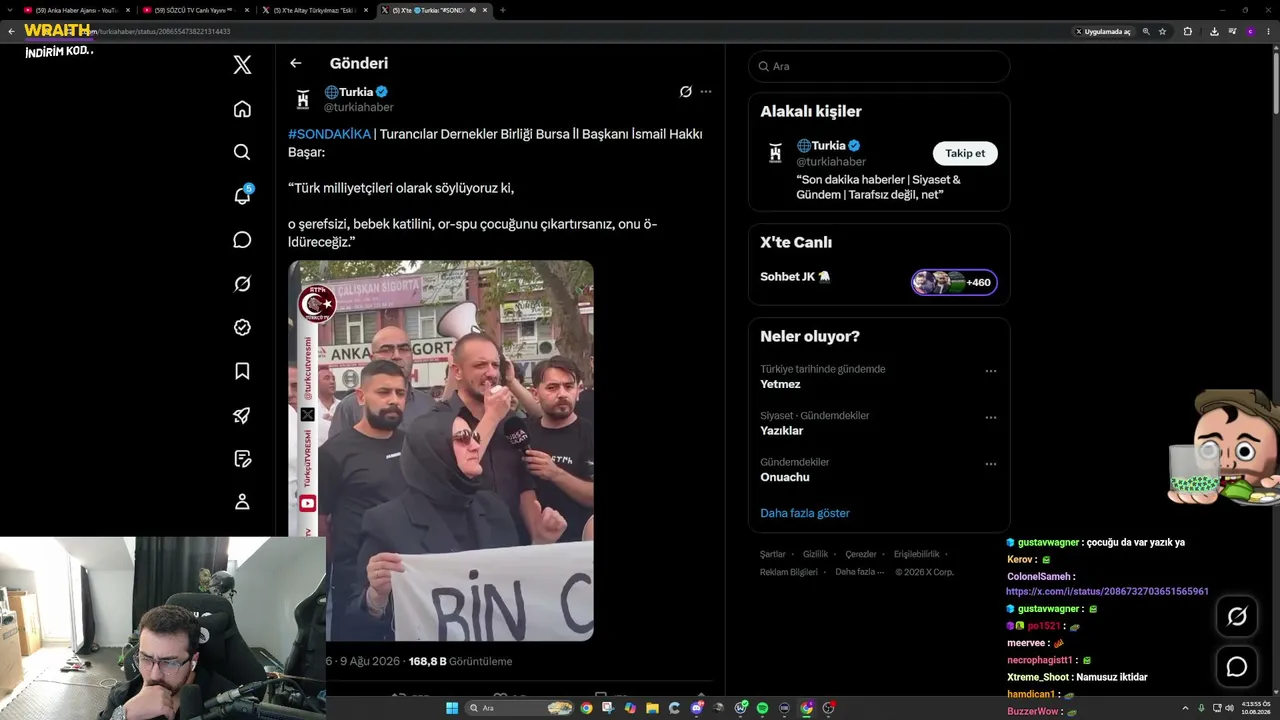Open the post's three-dot more menu

click(x=706, y=92)
